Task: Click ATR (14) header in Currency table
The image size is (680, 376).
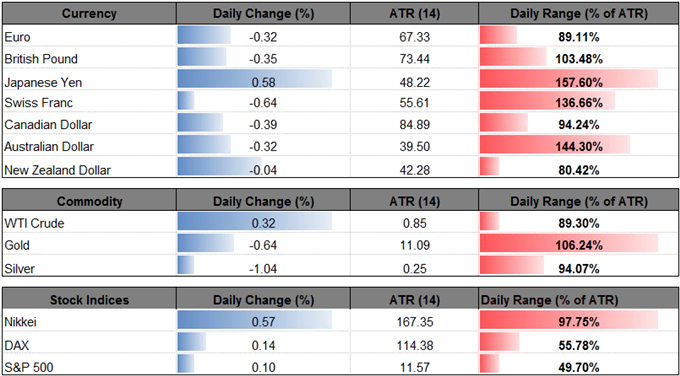Action: [415, 14]
